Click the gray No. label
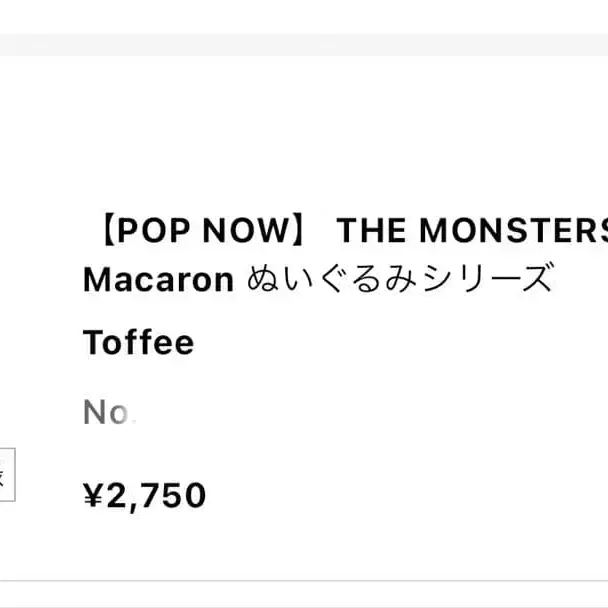 (106, 412)
